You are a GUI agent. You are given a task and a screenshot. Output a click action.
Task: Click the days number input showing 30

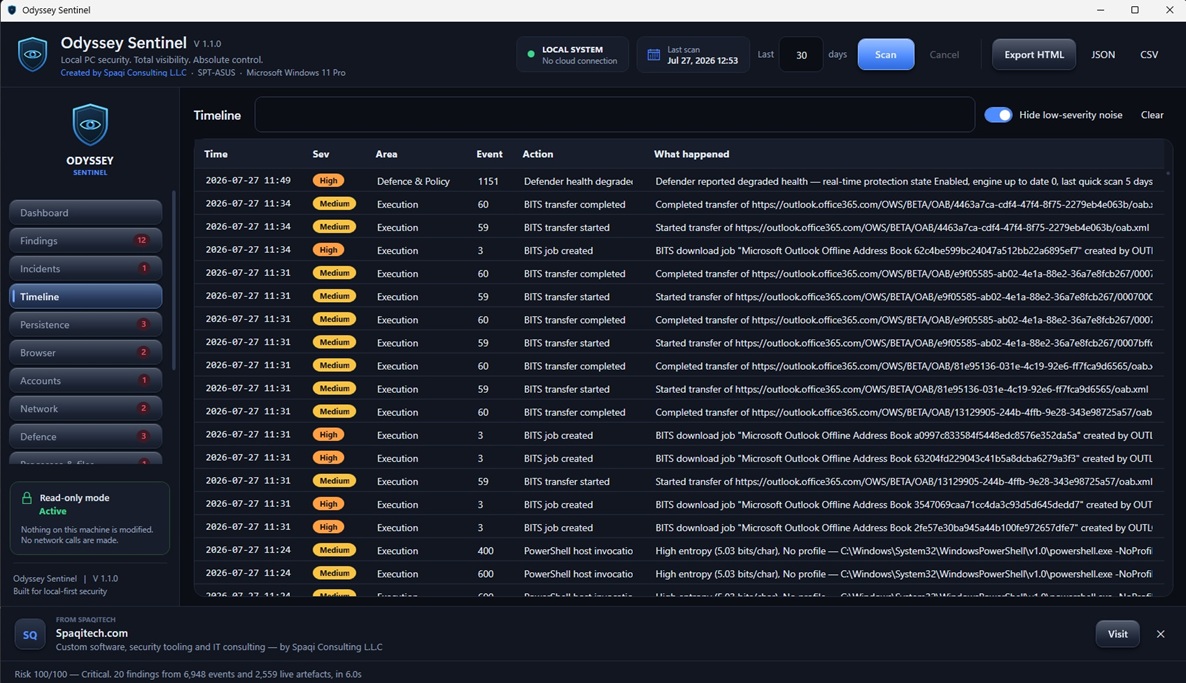pyautogui.click(x=801, y=54)
